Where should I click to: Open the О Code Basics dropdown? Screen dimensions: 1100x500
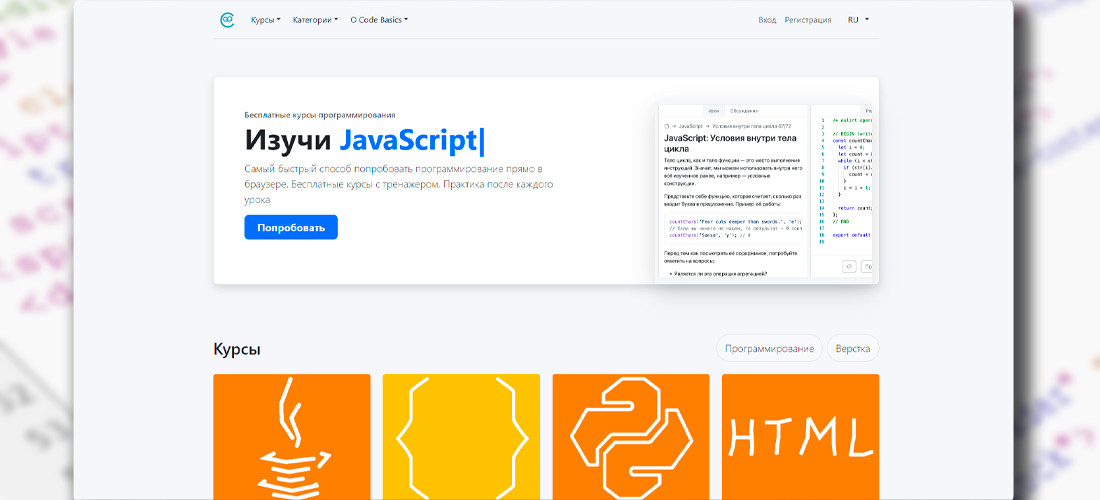(379, 20)
